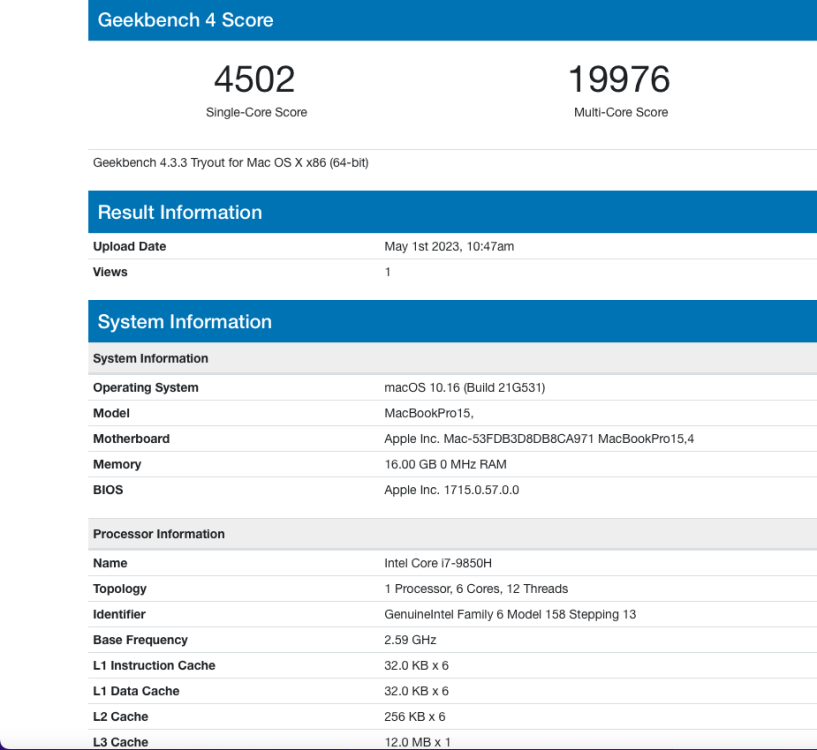
Task: Click the Upload Date value May 1st 2023
Action: click(x=449, y=247)
